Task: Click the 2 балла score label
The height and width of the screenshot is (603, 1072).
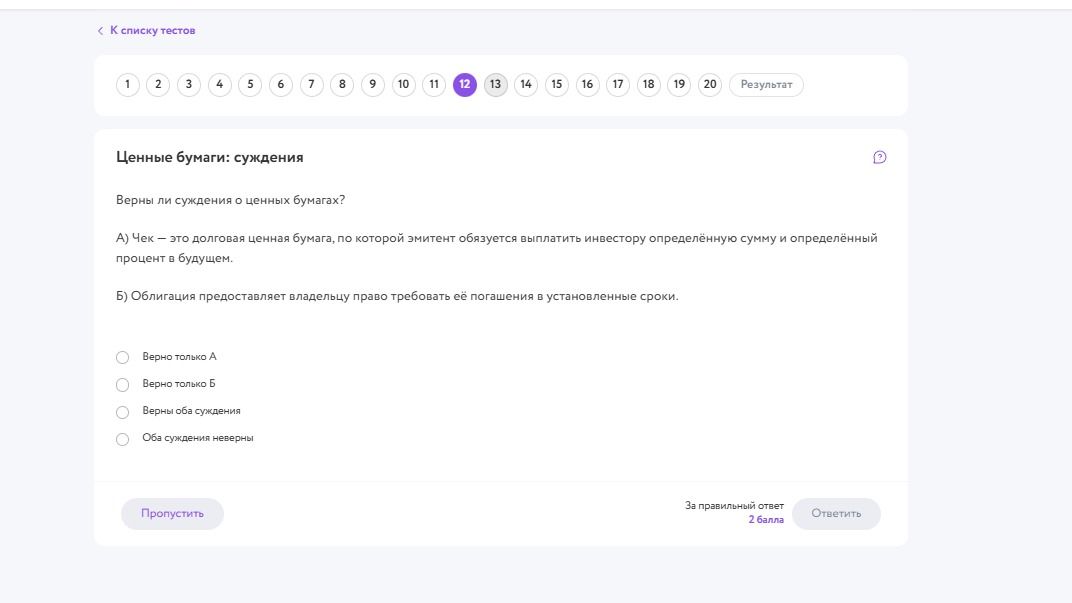Action: (766, 520)
